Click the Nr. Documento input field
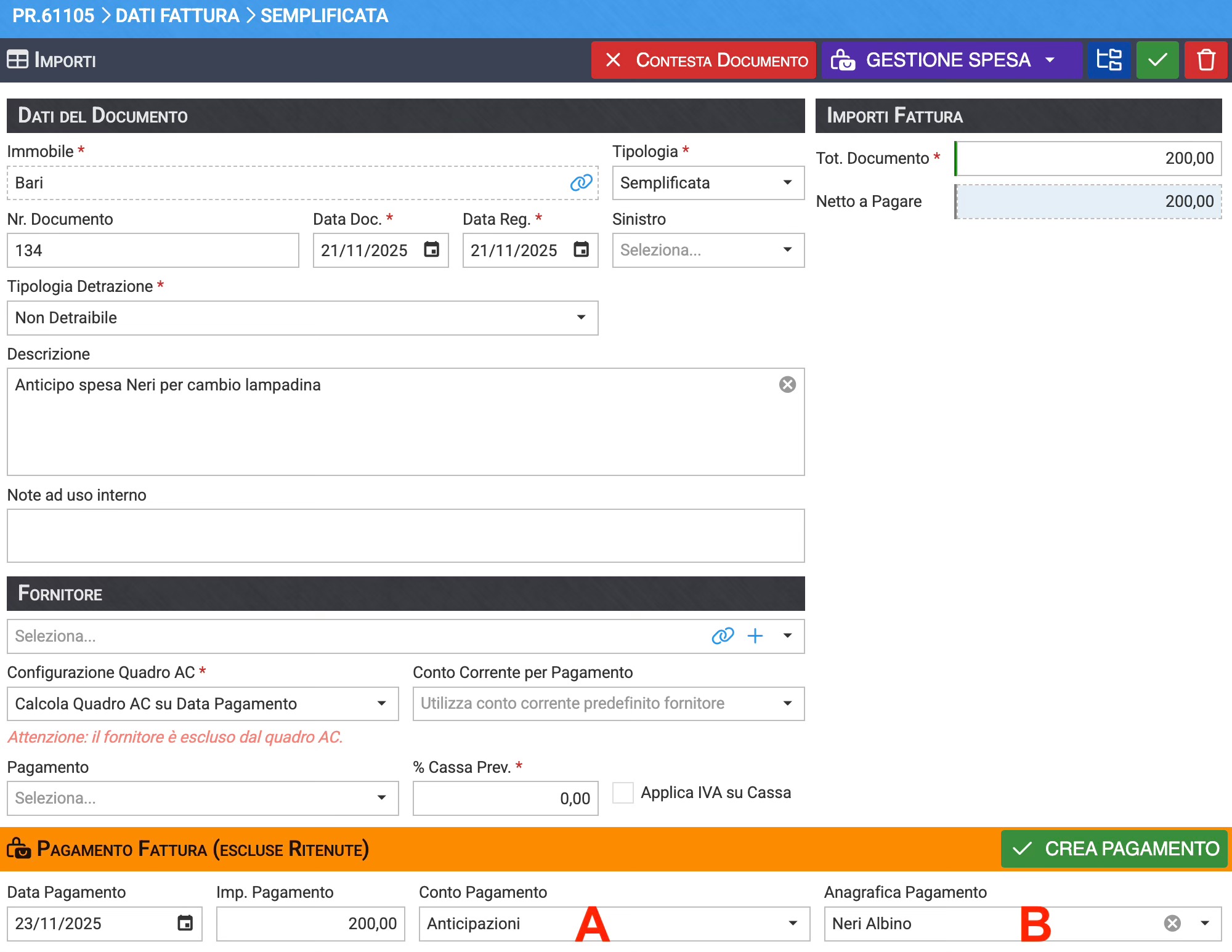 (x=153, y=250)
